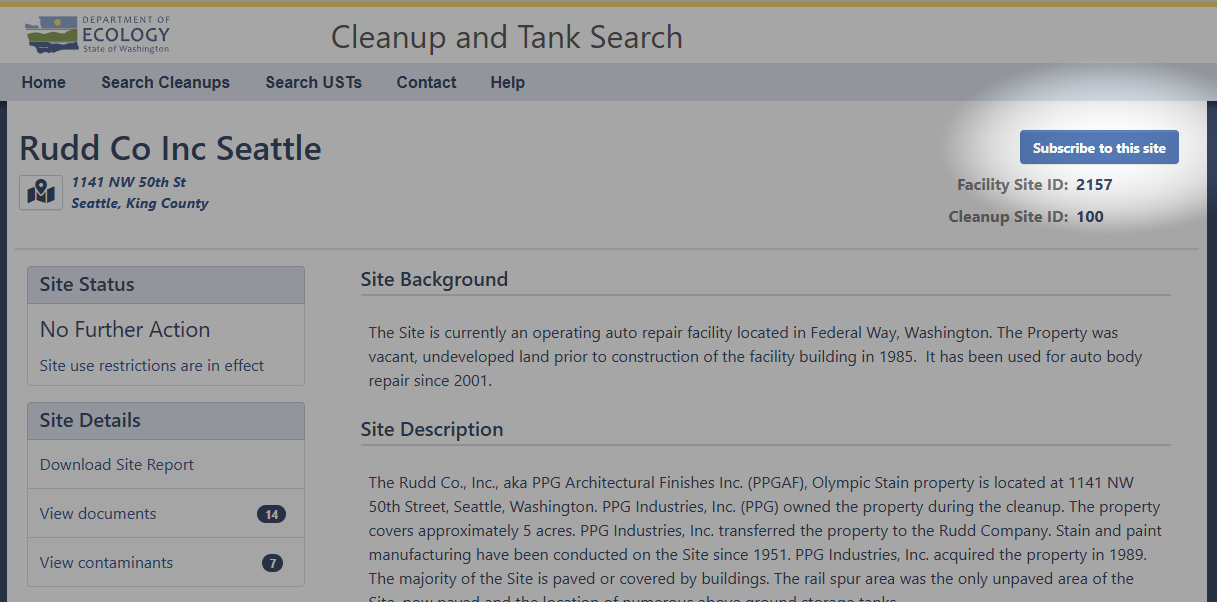Click the Seattle, King County link
1217x602 pixels.
(140, 203)
